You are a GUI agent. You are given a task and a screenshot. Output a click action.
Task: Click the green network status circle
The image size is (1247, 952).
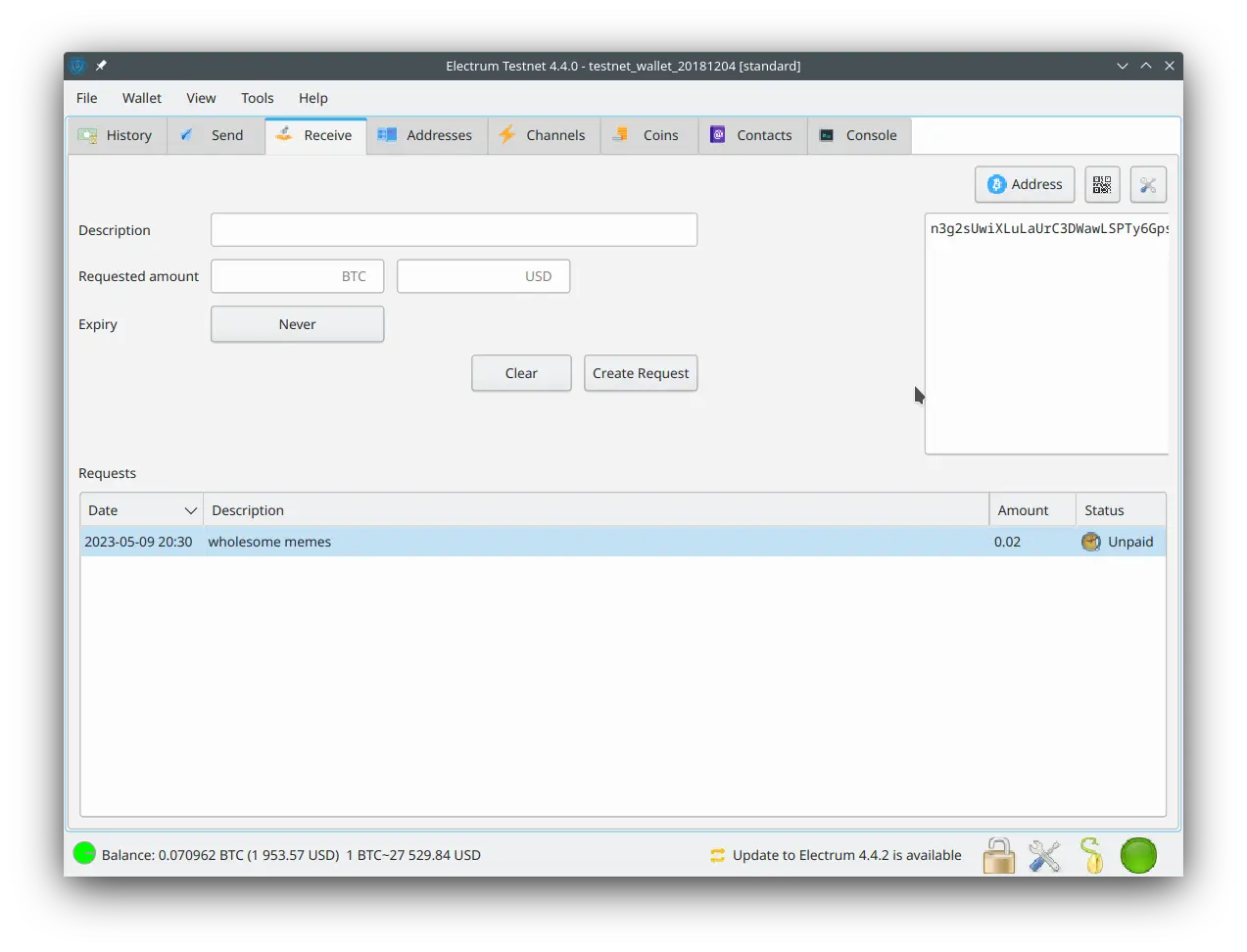click(x=1138, y=855)
